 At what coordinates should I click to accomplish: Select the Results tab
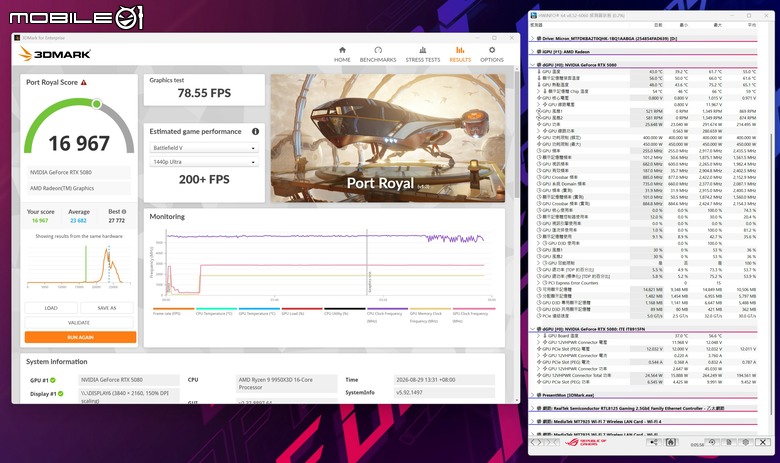pos(460,54)
